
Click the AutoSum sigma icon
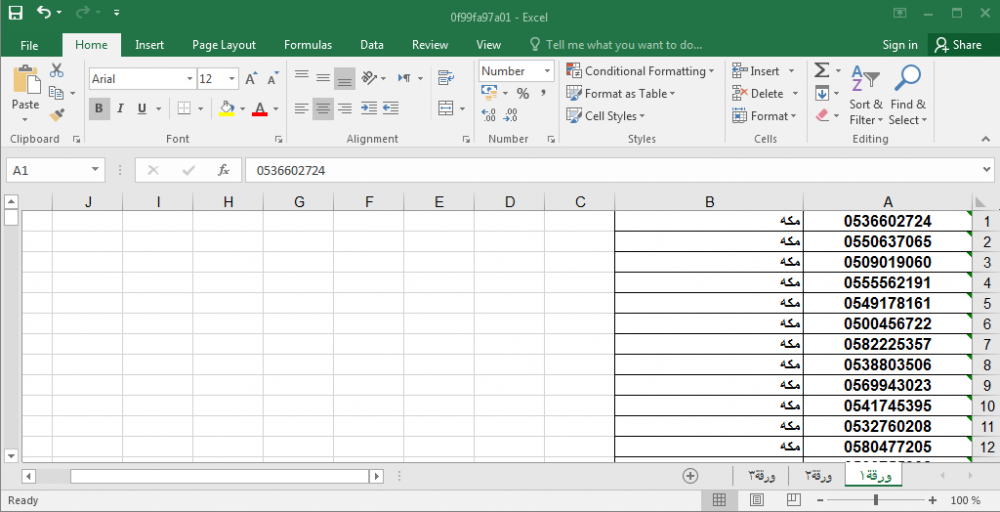(x=821, y=71)
